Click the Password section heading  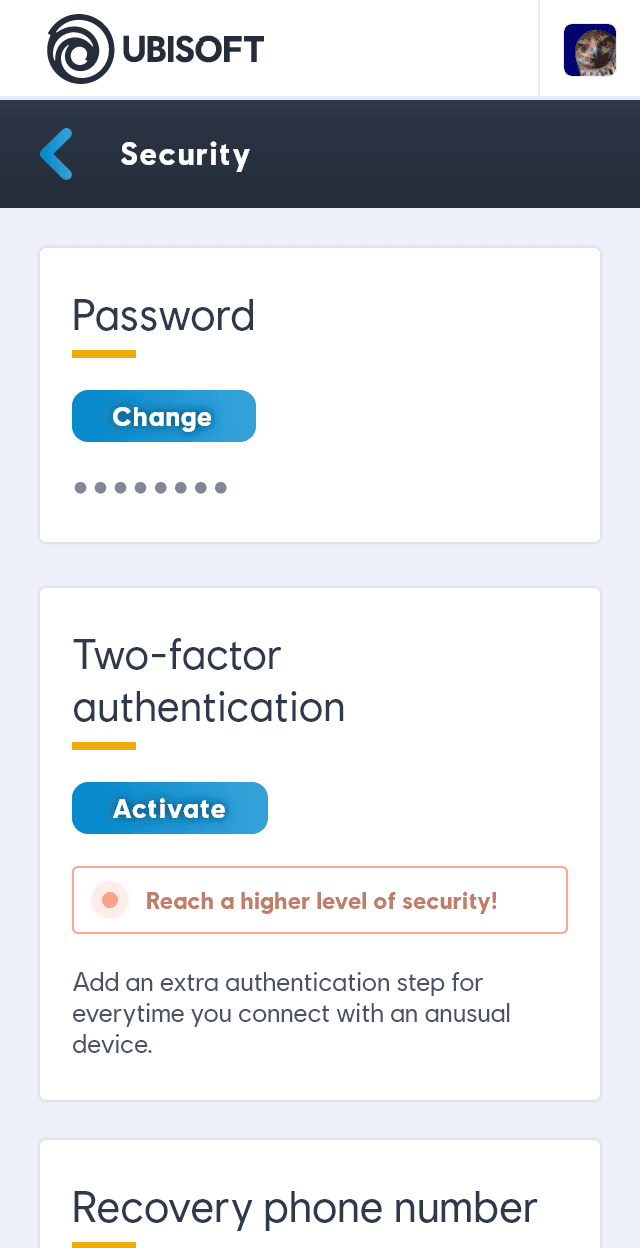(164, 316)
